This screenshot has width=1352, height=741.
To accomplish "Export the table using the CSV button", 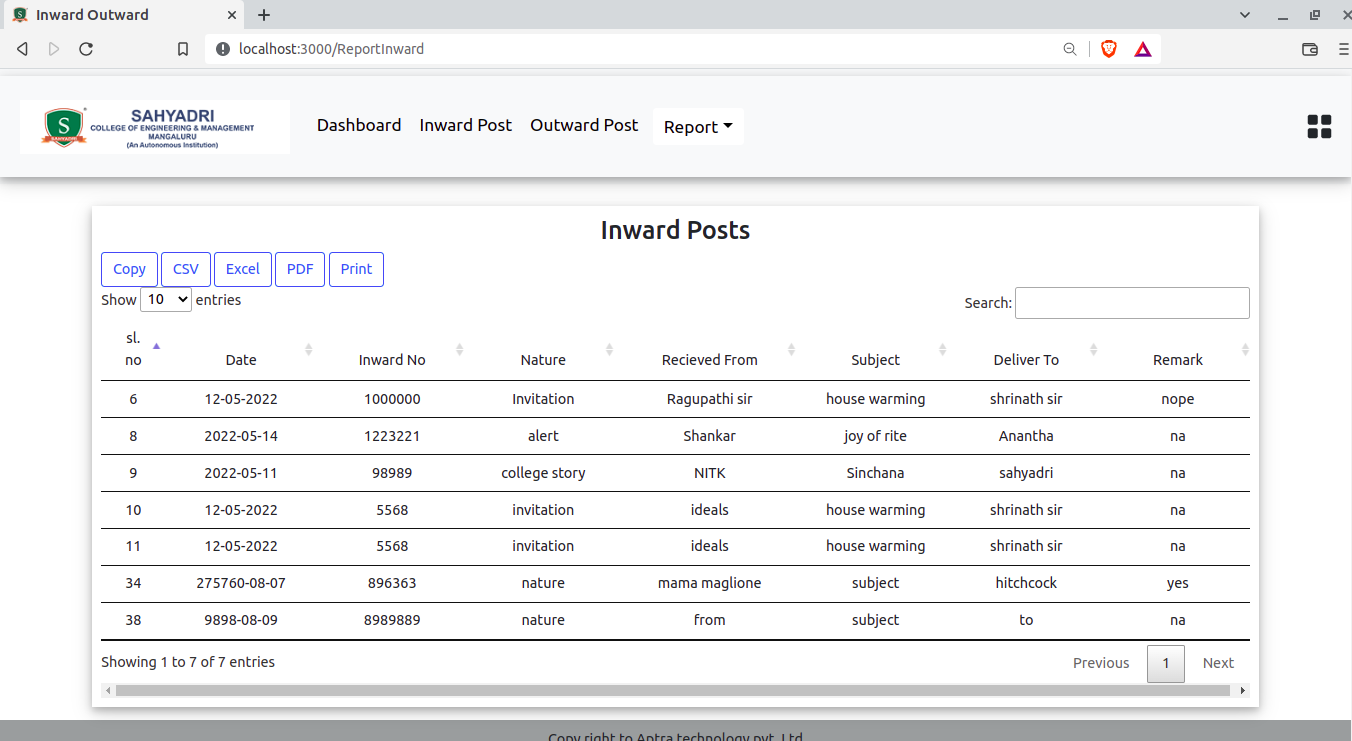I will point(185,269).
